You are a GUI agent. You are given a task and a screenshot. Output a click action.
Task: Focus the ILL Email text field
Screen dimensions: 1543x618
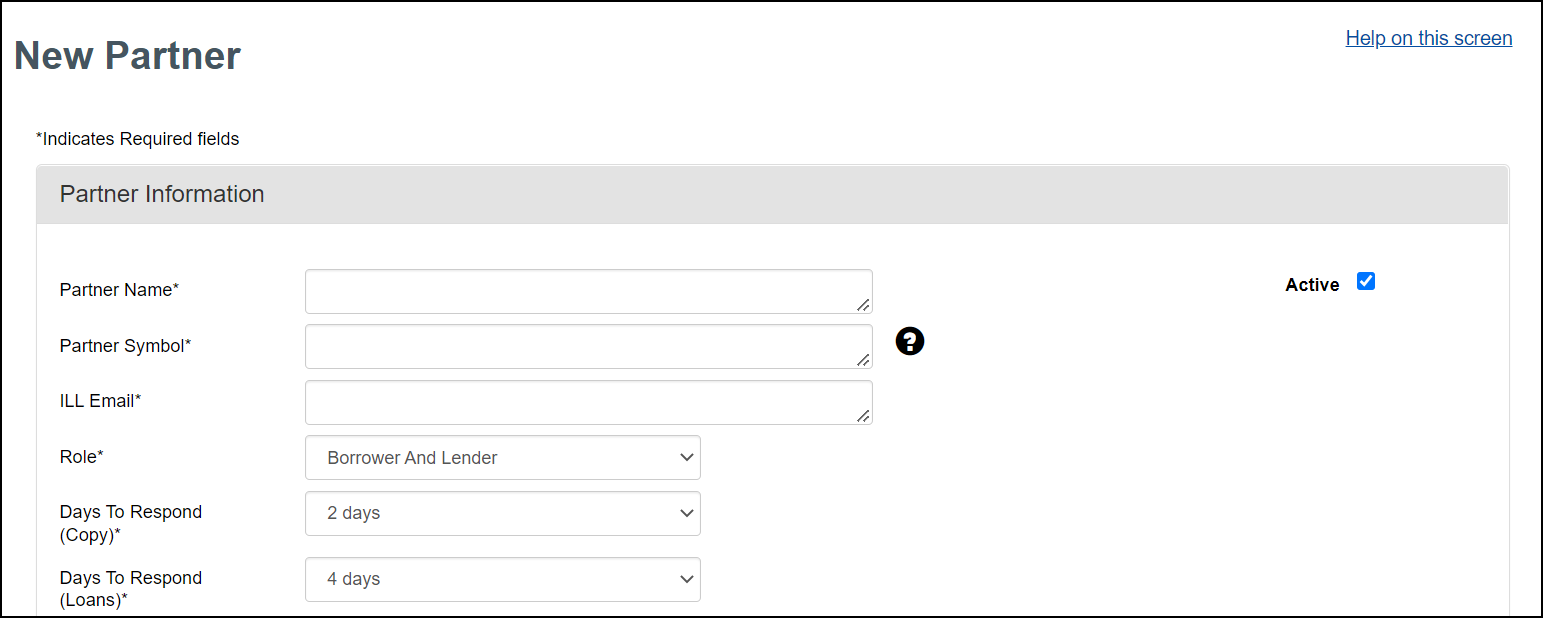(x=589, y=402)
